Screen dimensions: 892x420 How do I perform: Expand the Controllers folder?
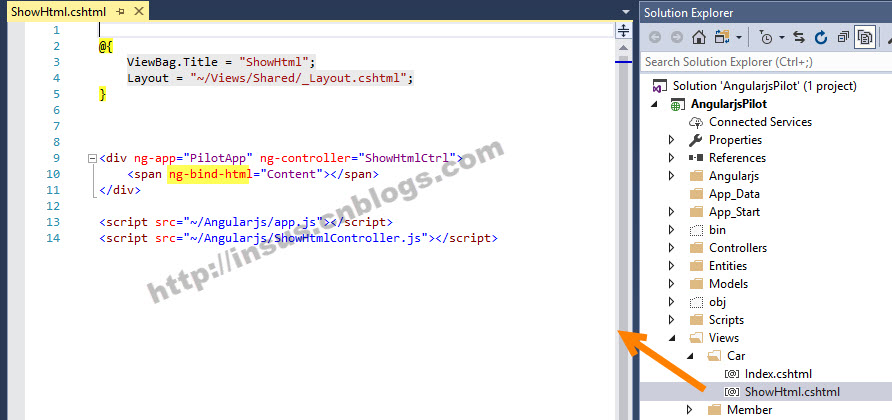click(x=671, y=248)
